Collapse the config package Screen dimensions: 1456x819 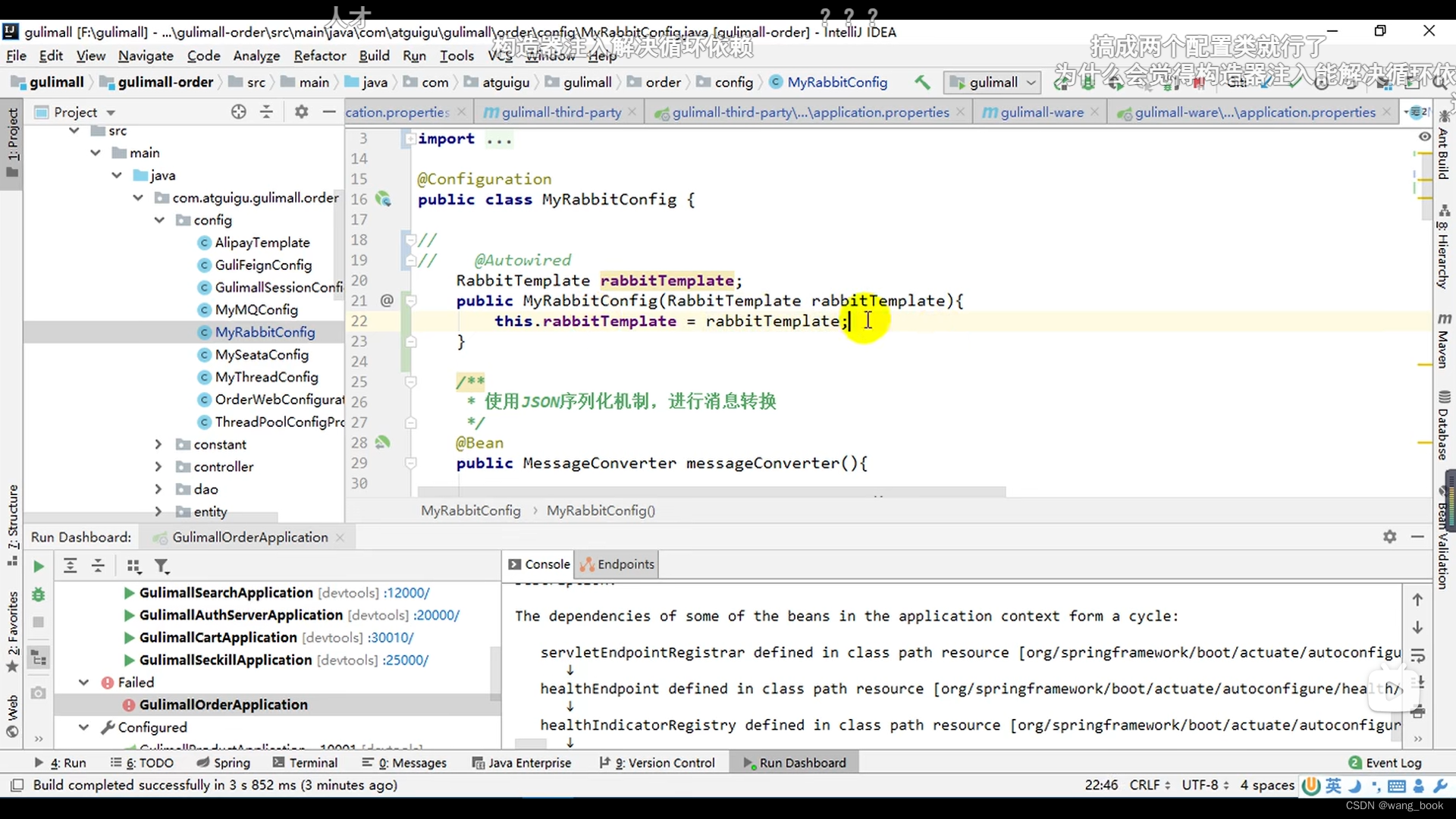point(158,220)
